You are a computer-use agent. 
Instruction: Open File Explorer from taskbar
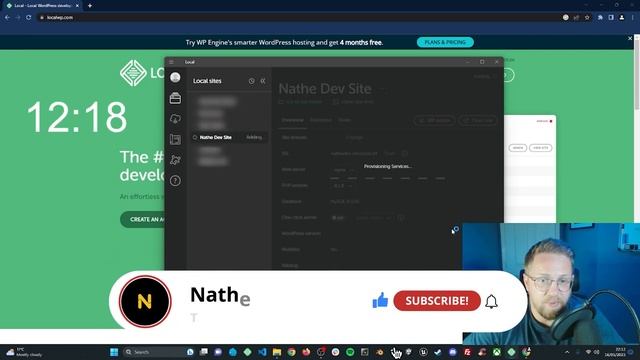277,352
